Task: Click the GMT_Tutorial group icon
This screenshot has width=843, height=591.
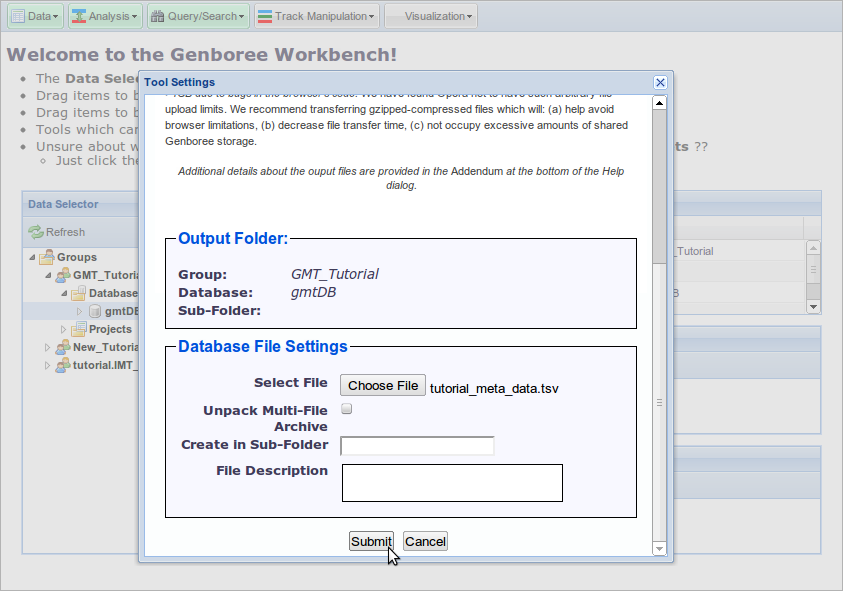Action: click(x=63, y=275)
